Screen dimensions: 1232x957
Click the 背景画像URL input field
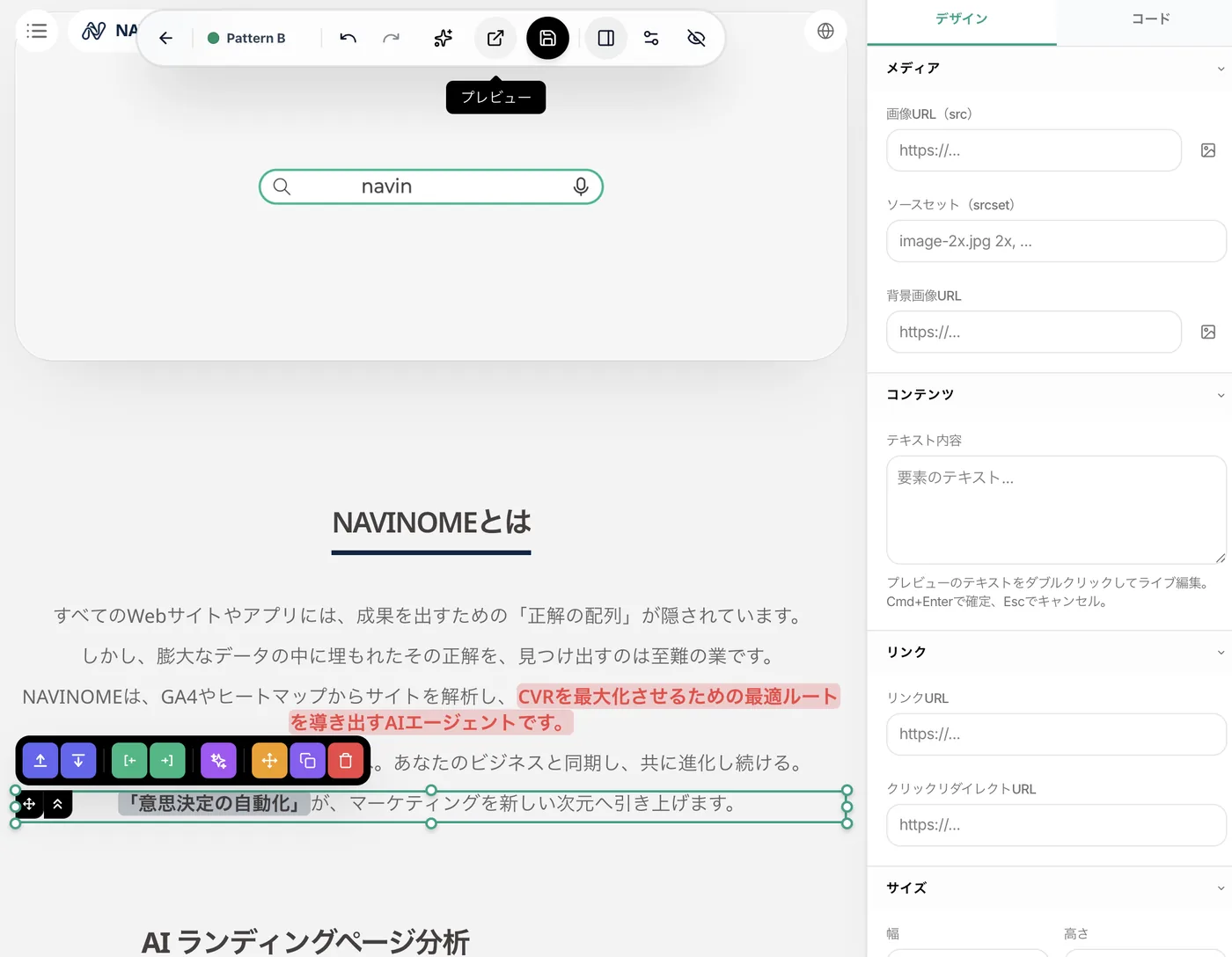click(x=1034, y=332)
